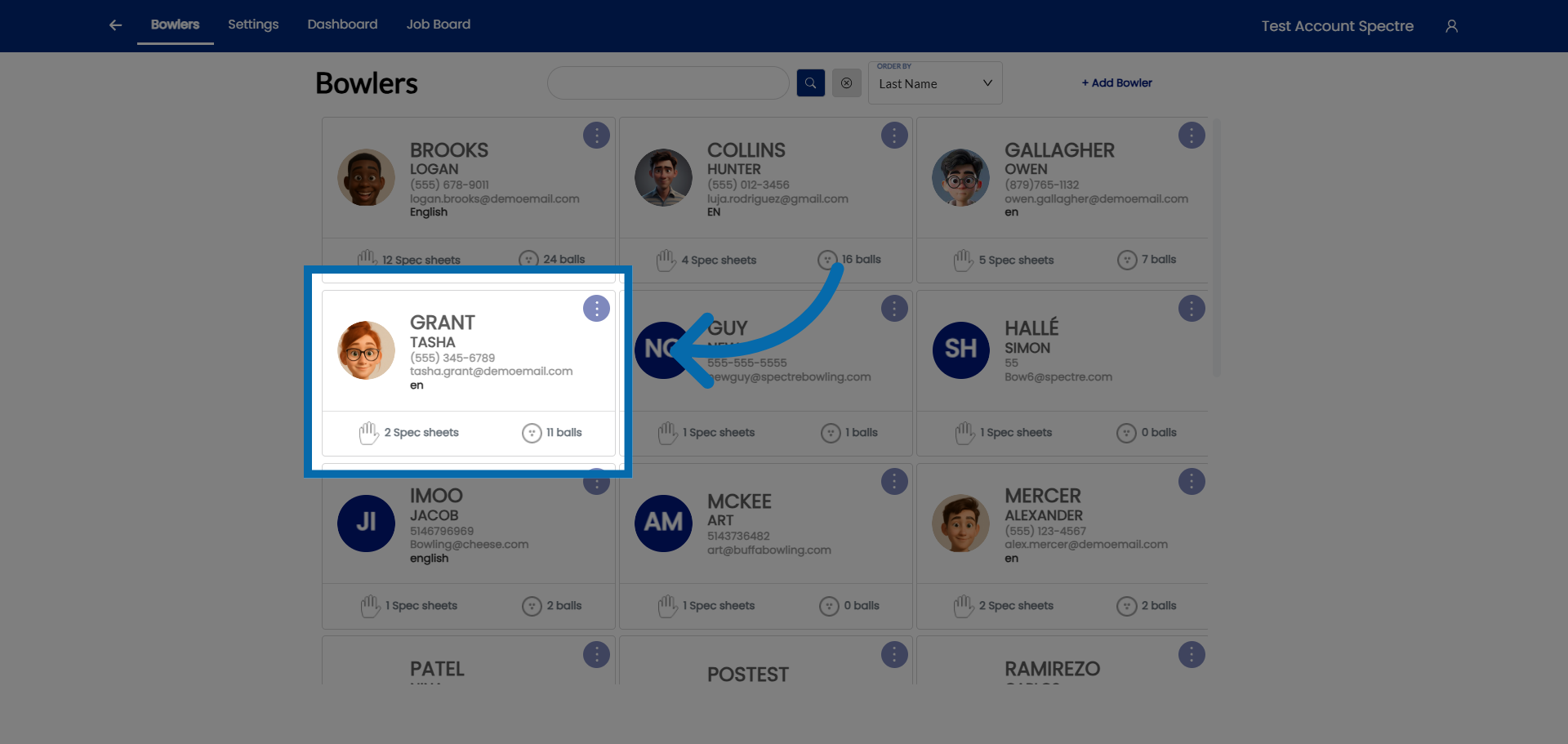This screenshot has width=1568, height=744.
Task: Click tasha.grant@demoemail.com email
Action: (491, 372)
